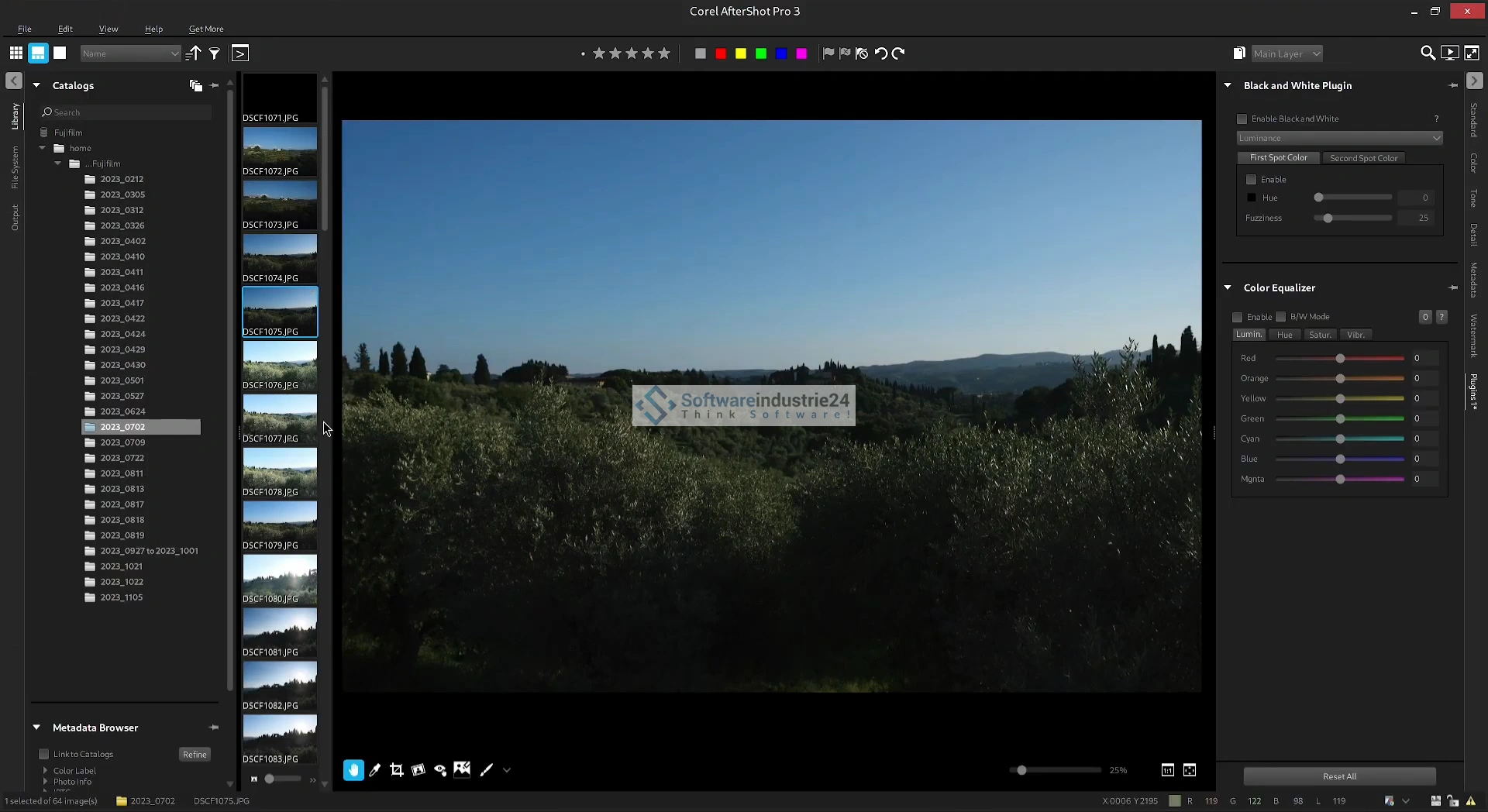Check the B/W Mode box
1488x812 pixels.
[x=1281, y=317]
